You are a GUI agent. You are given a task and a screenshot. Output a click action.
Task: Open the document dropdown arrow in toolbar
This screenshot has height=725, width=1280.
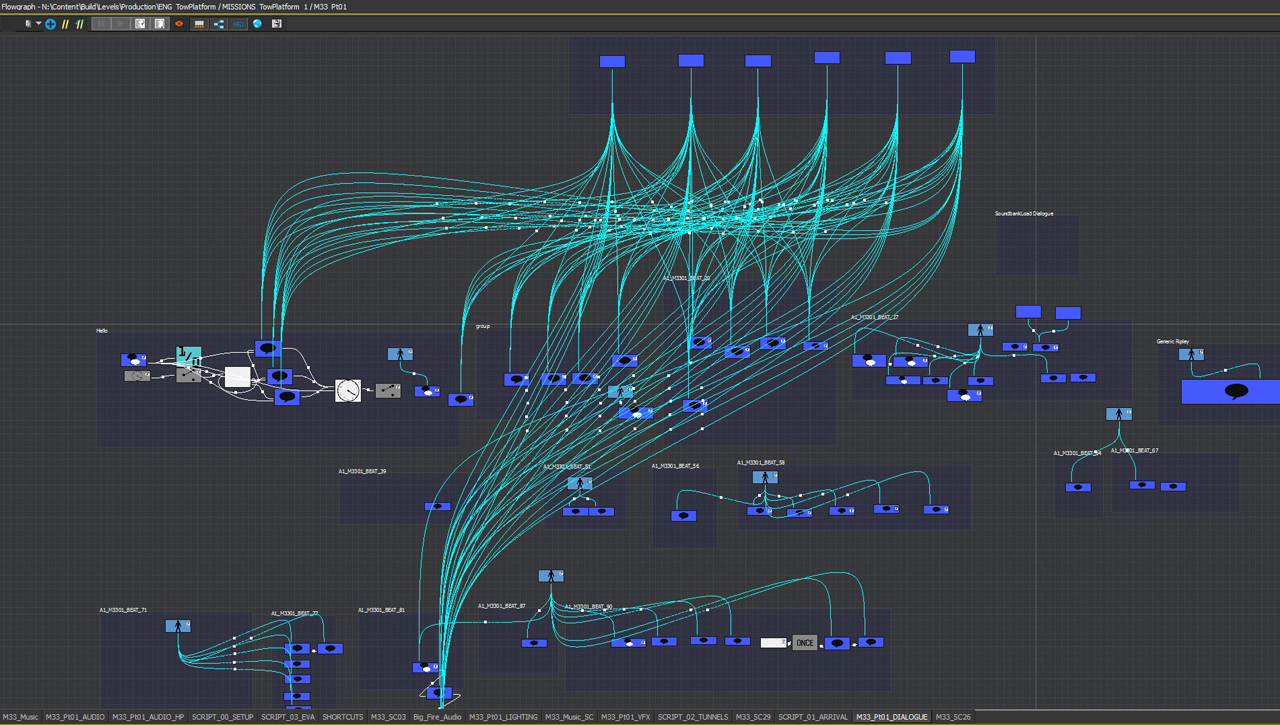tap(38, 24)
